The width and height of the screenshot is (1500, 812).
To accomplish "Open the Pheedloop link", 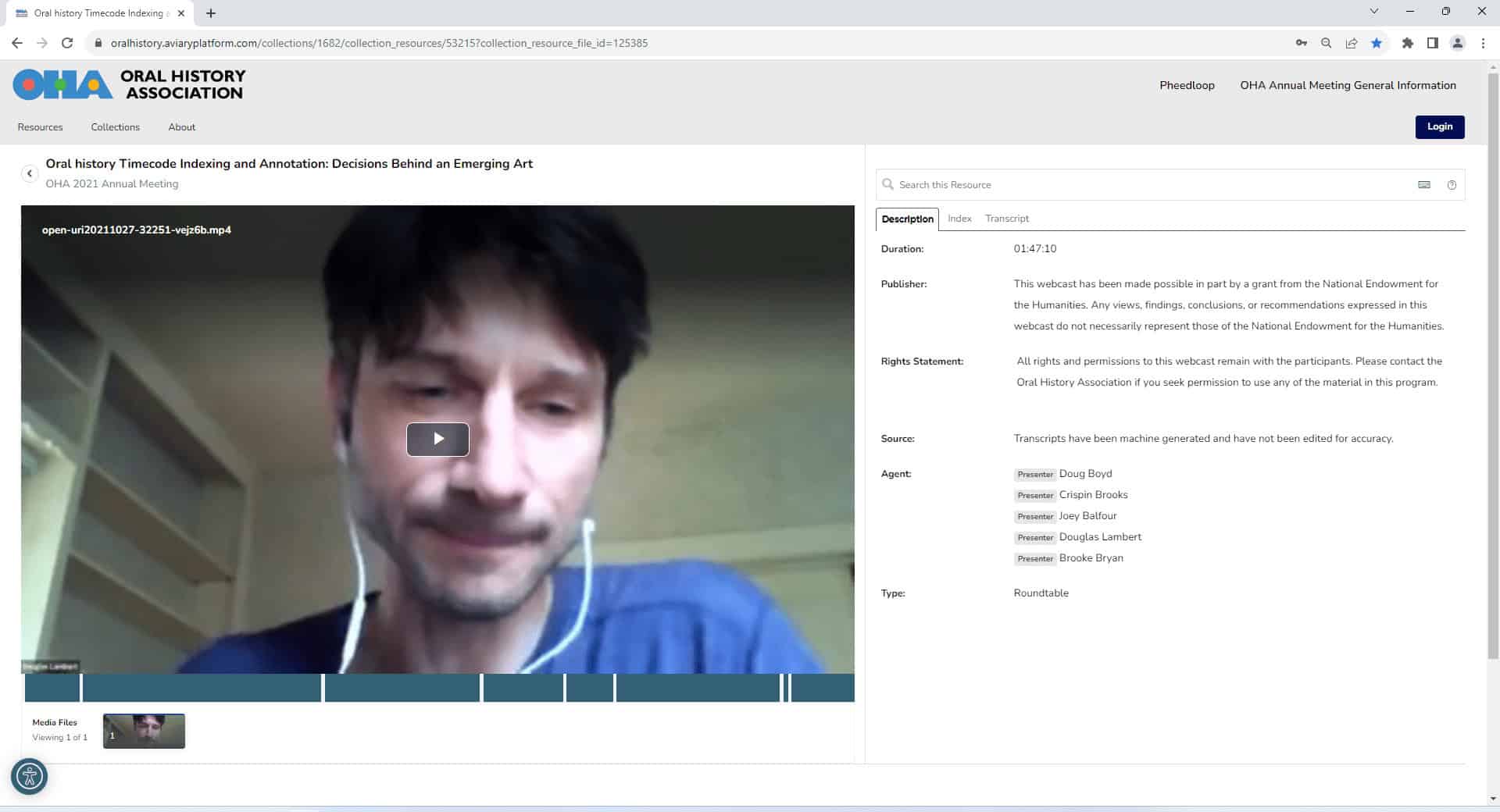I will [1186, 85].
